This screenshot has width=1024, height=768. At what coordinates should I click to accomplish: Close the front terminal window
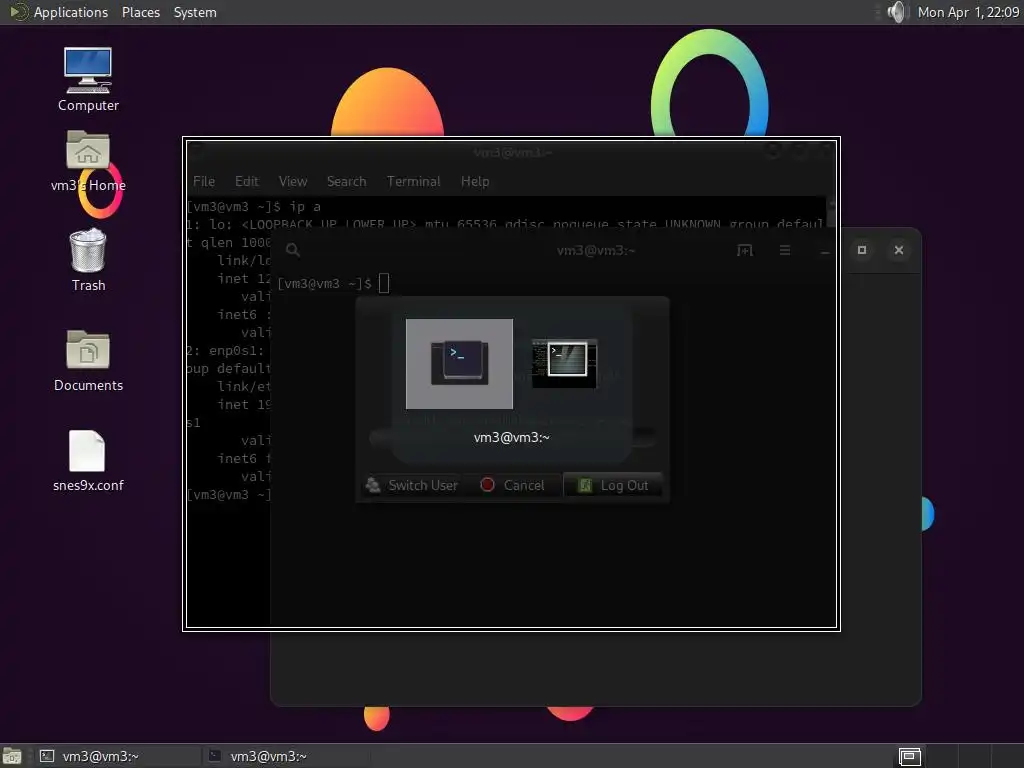899,250
